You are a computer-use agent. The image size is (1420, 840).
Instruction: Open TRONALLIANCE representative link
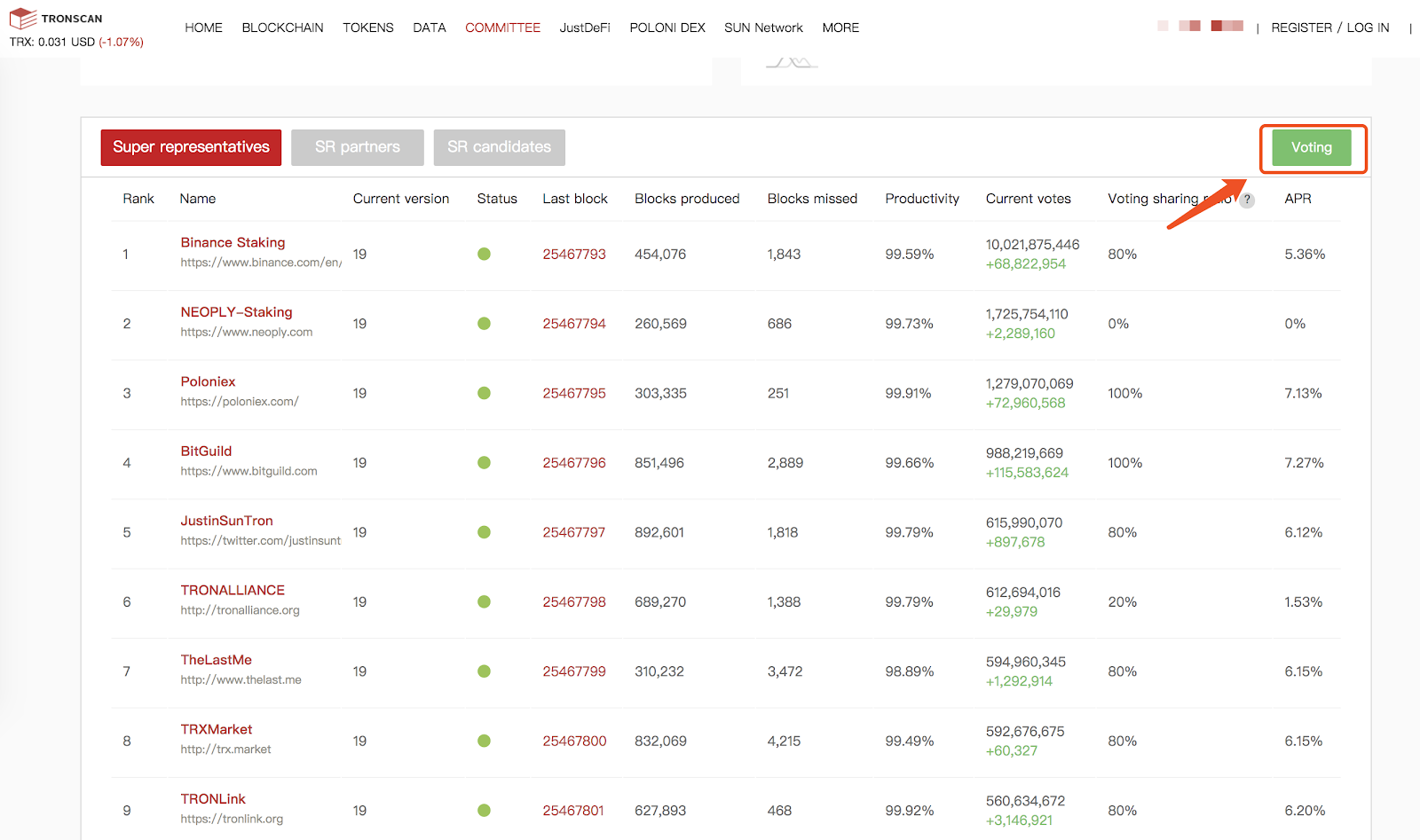[233, 590]
